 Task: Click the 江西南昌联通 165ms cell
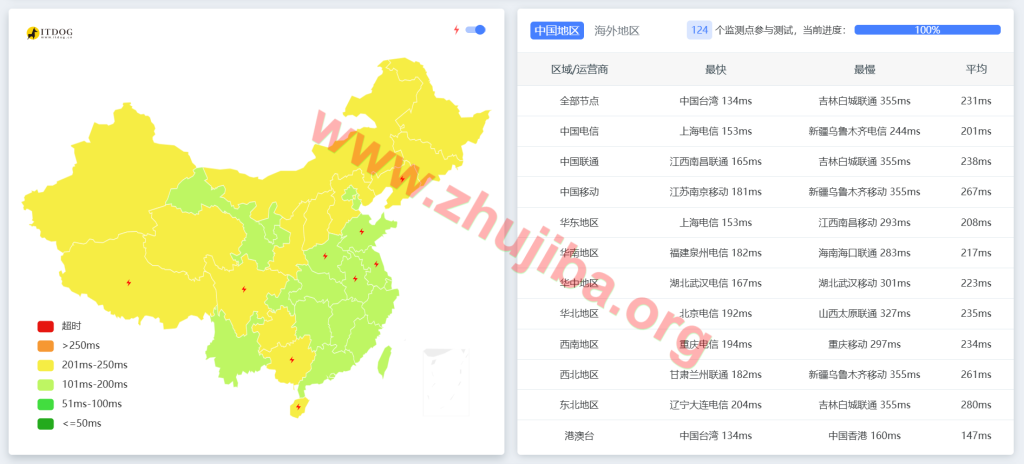coord(715,161)
